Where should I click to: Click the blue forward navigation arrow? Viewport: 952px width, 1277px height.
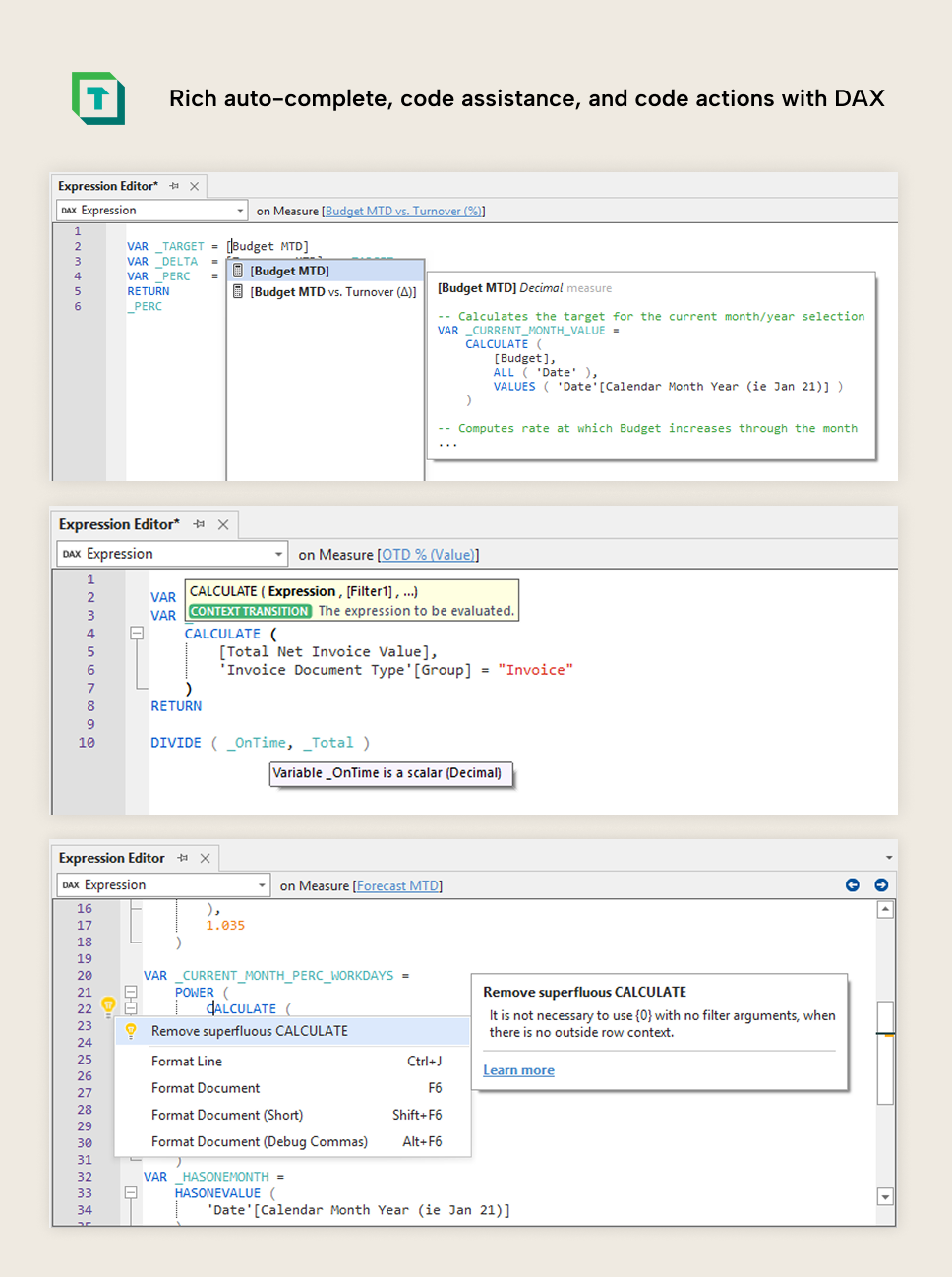[x=881, y=884]
